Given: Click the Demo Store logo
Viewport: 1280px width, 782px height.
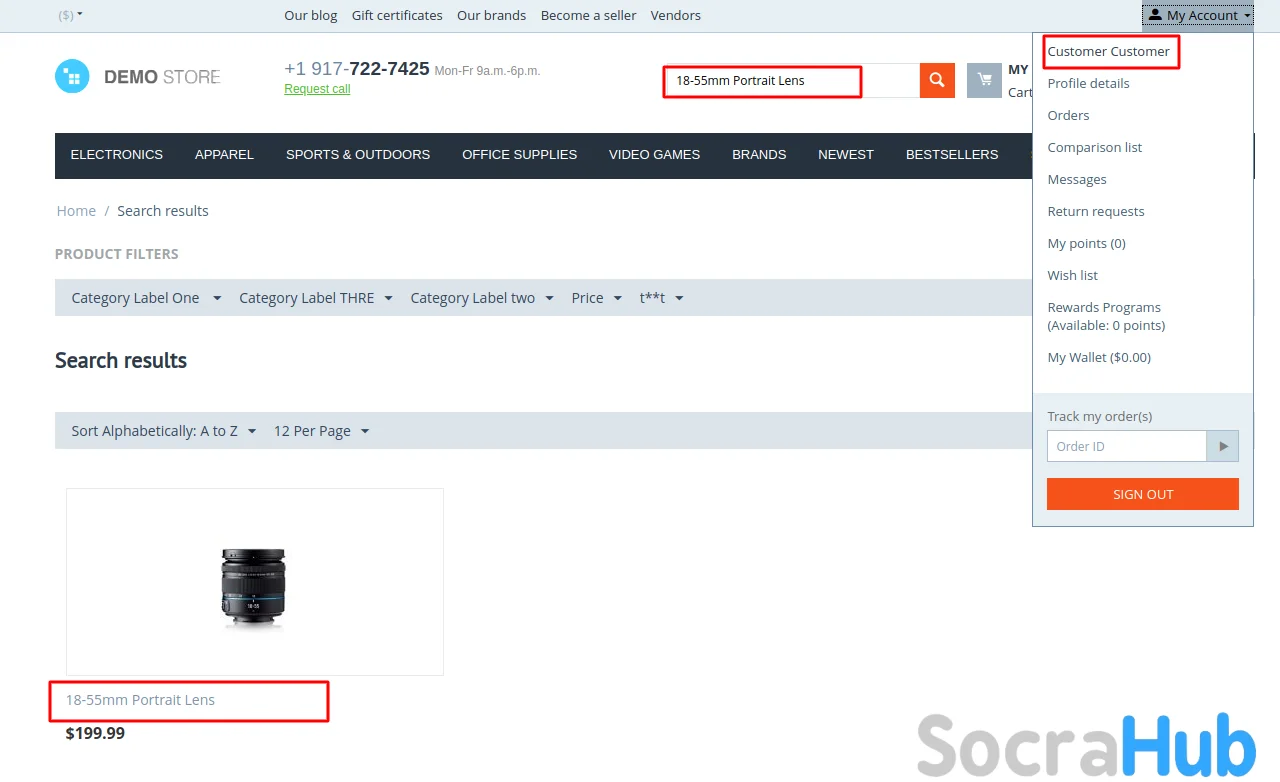Looking at the screenshot, I should [x=138, y=77].
